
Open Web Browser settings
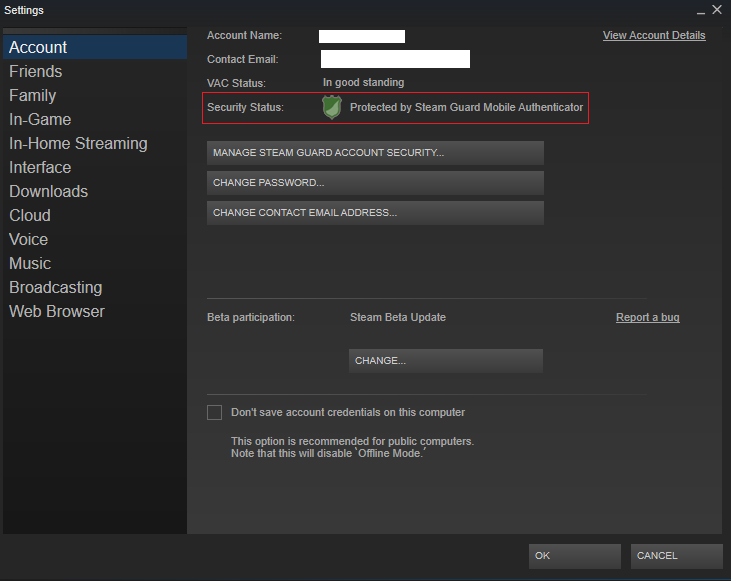pos(57,312)
